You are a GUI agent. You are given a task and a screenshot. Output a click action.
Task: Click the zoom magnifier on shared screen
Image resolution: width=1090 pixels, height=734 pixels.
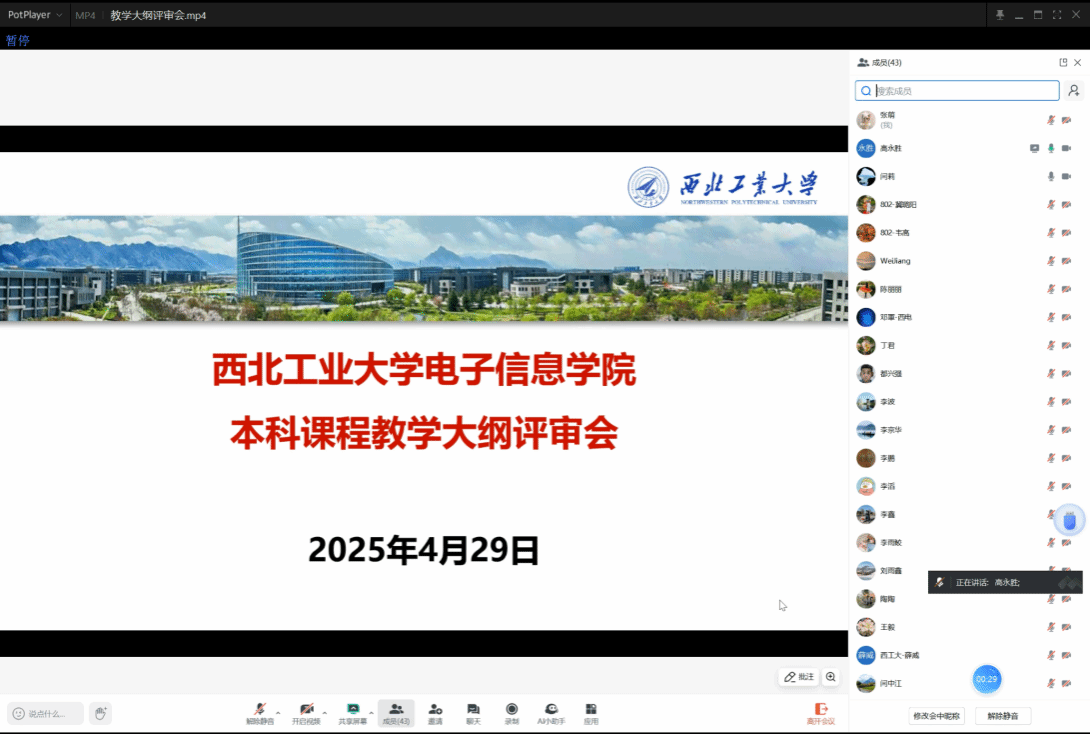831,677
